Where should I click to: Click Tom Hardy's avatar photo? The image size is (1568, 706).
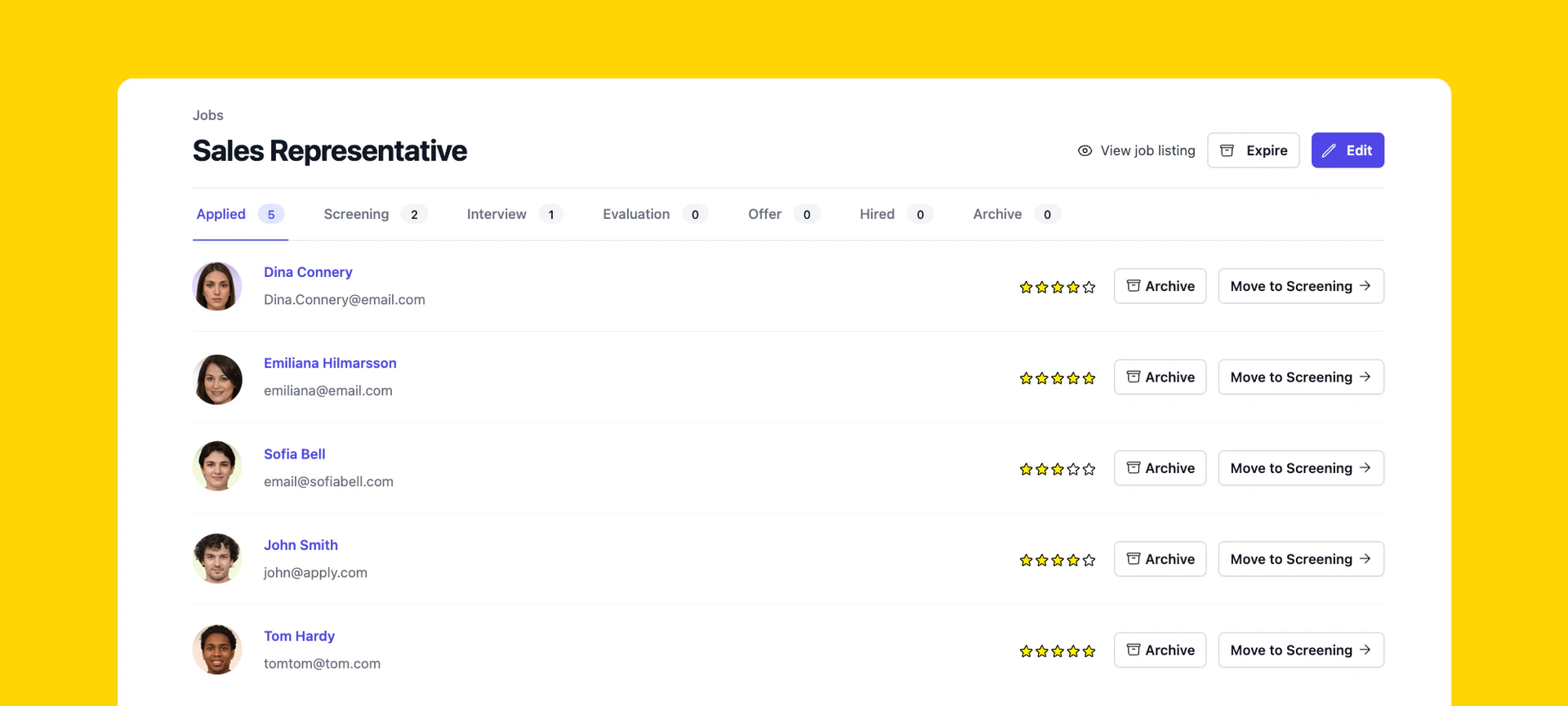(217, 650)
